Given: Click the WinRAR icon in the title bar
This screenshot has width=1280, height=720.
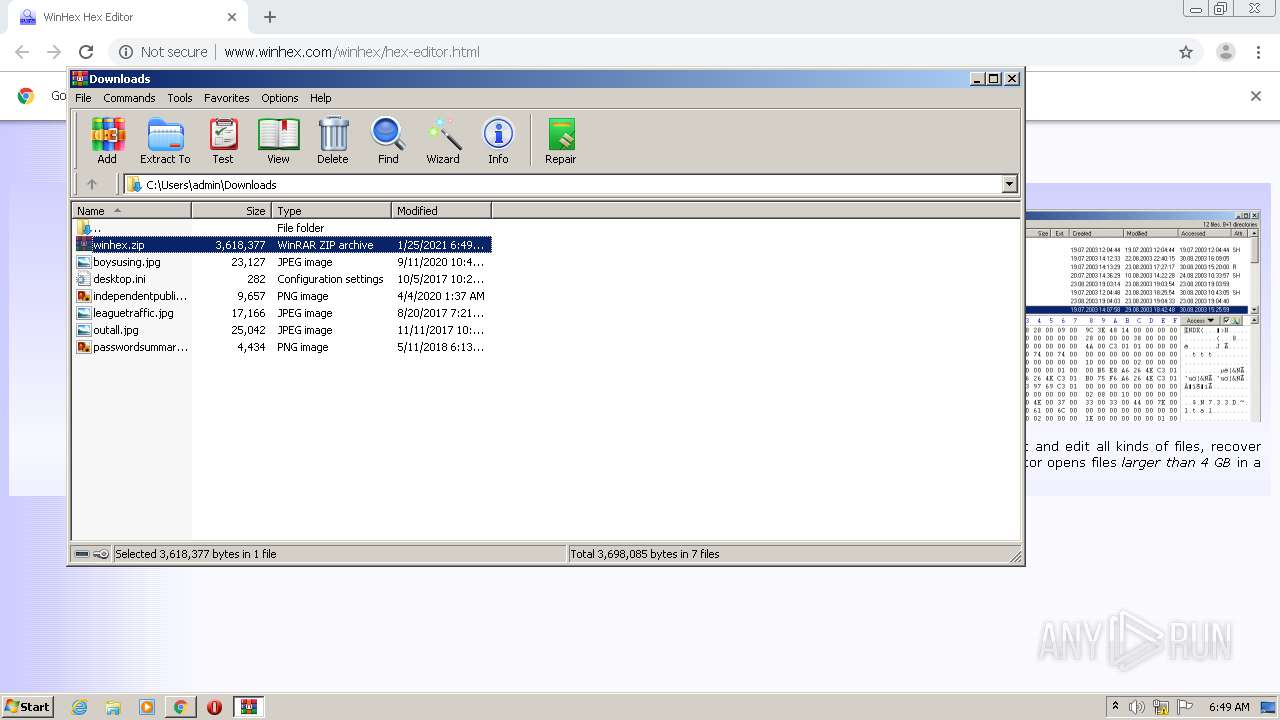Looking at the screenshot, I should tap(80, 78).
